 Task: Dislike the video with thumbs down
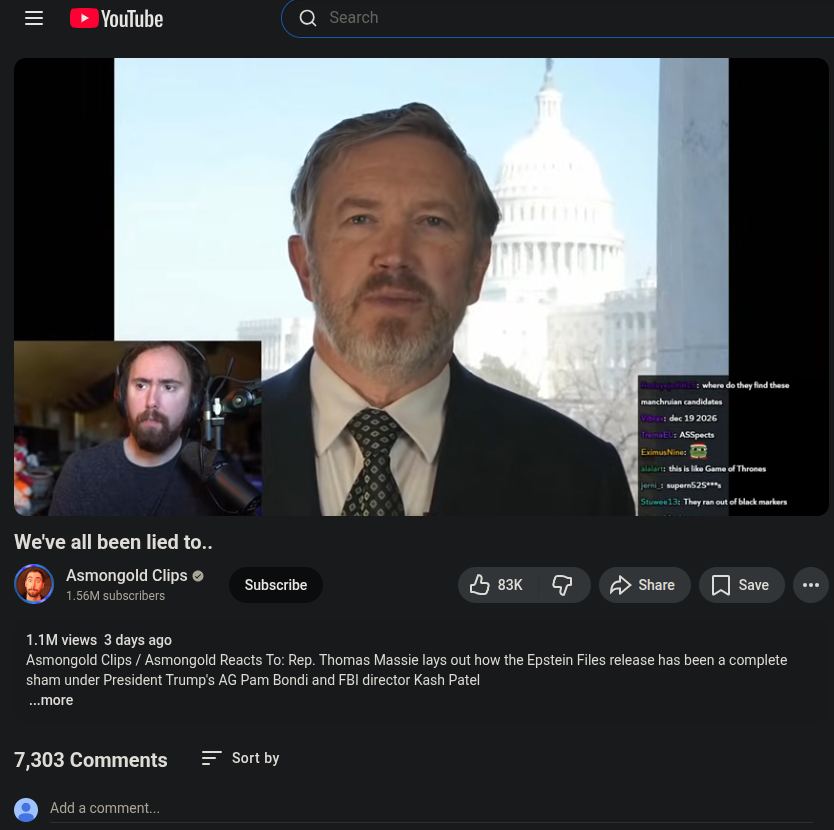tap(563, 585)
